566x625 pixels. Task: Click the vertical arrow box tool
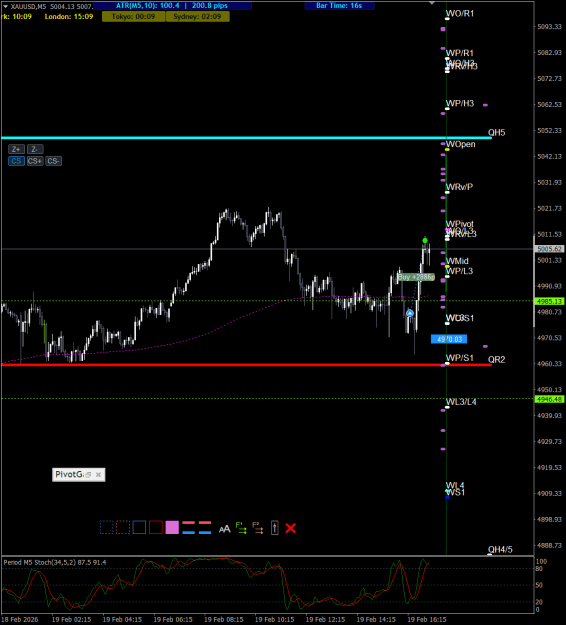click(x=274, y=528)
